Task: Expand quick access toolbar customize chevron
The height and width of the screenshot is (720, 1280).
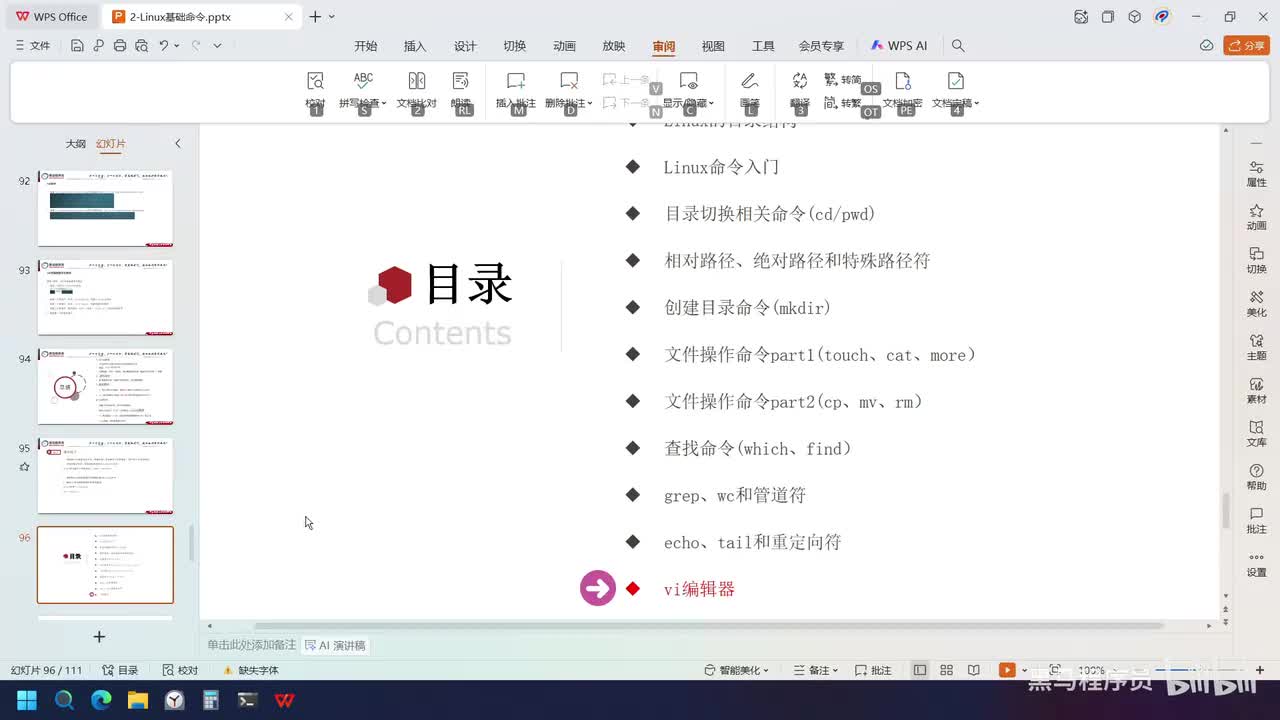Action: (217, 46)
